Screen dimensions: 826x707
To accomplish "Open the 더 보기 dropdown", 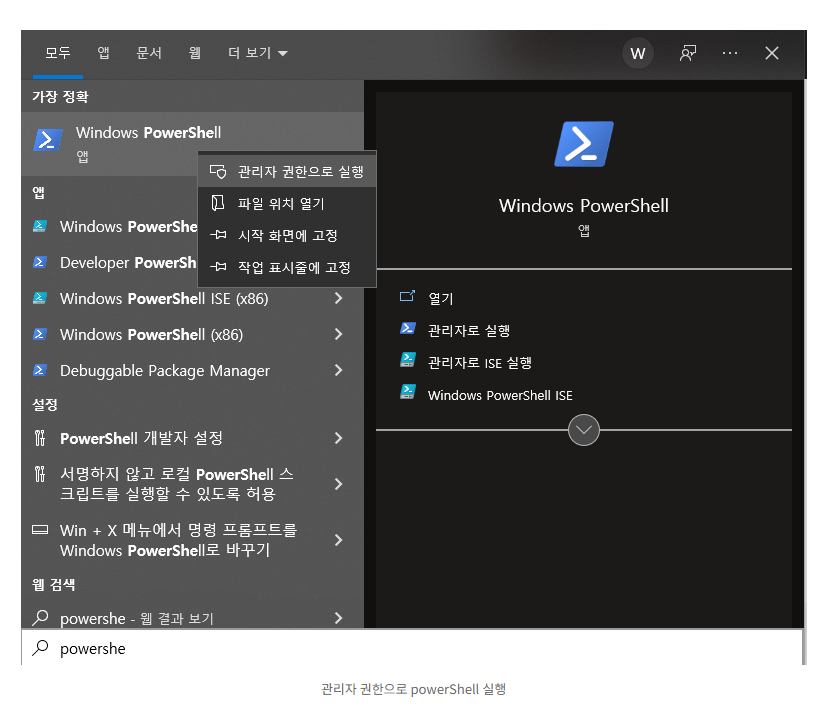I will tap(258, 53).
